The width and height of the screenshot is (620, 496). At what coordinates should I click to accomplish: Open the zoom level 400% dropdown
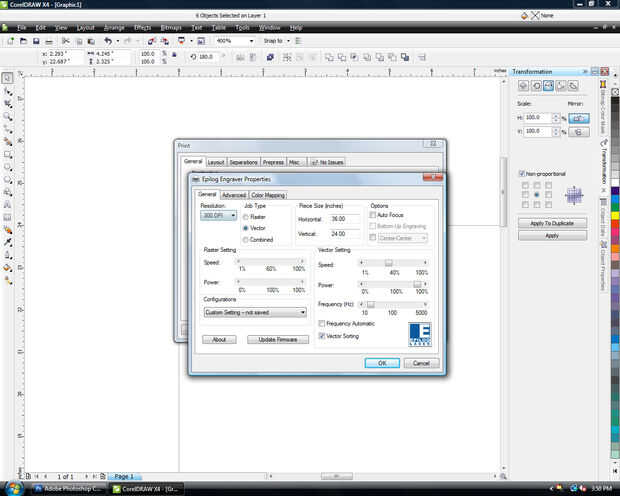point(251,41)
